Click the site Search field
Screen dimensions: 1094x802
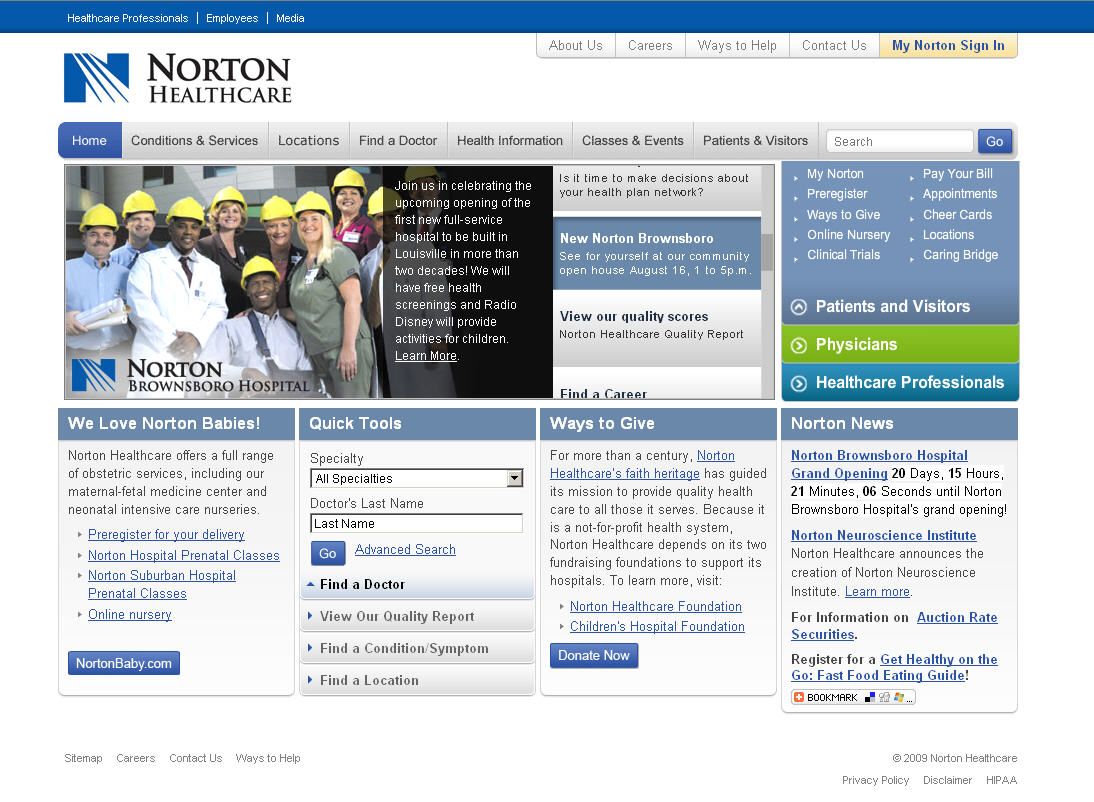[x=900, y=141]
